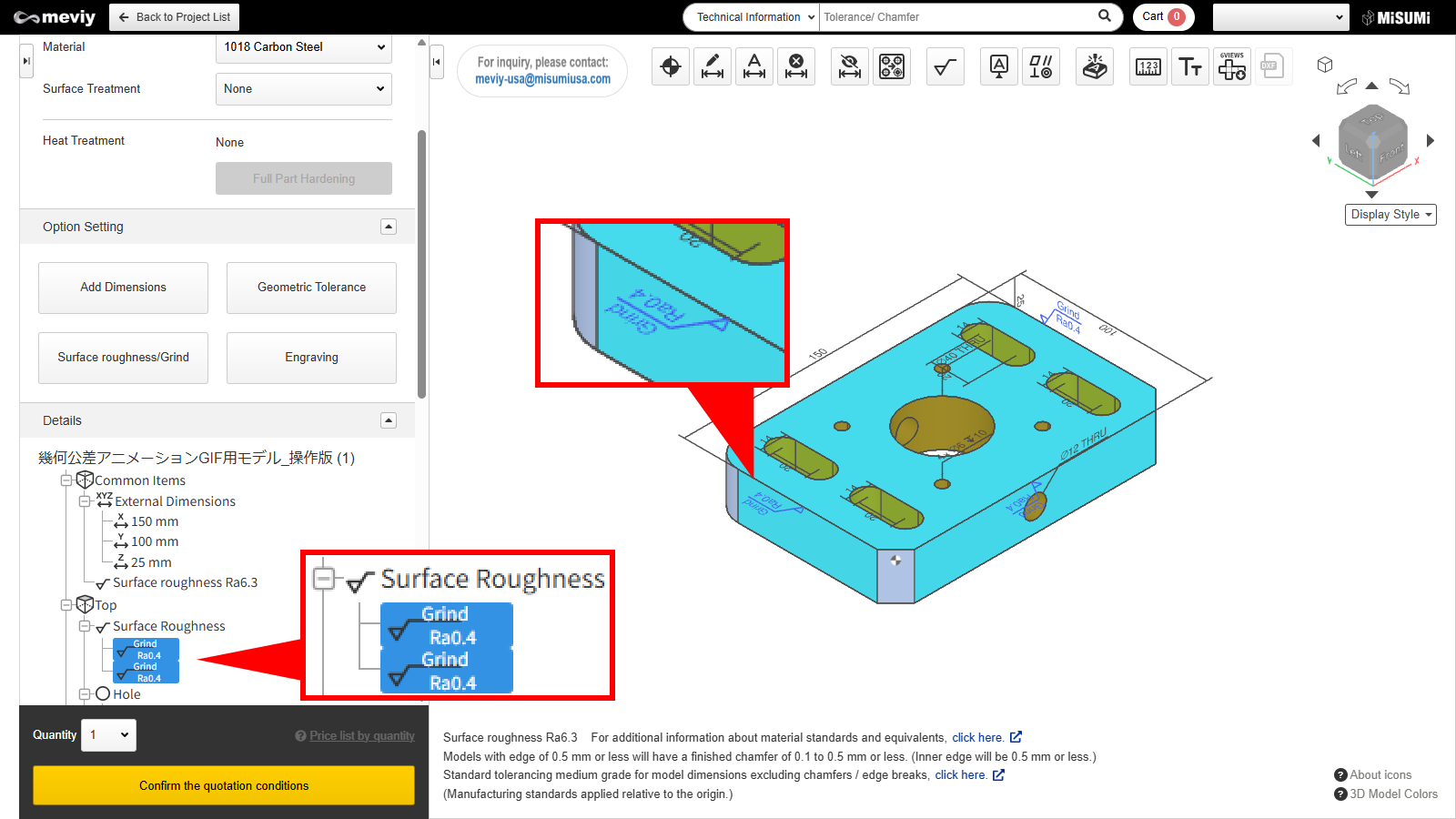Open the geometric tolerance symbols tool
The width and height of the screenshot is (1456, 819).
[1041, 66]
